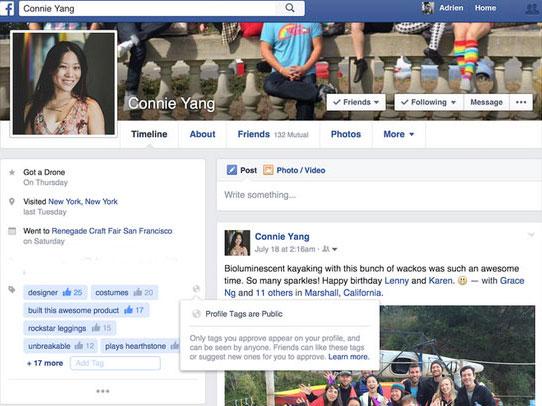
Task: Show the 17 more tags link
Action: (x=45, y=363)
